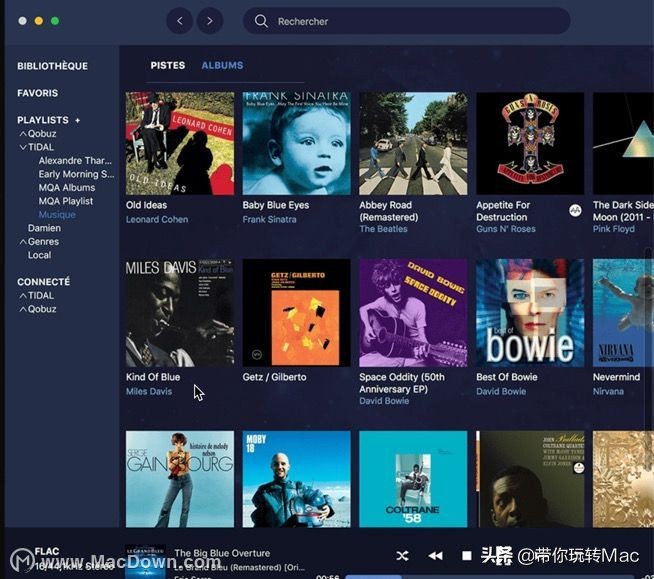The width and height of the screenshot is (654, 579).
Task: Click The Big Blue Overture track title
Action: point(222,553)
